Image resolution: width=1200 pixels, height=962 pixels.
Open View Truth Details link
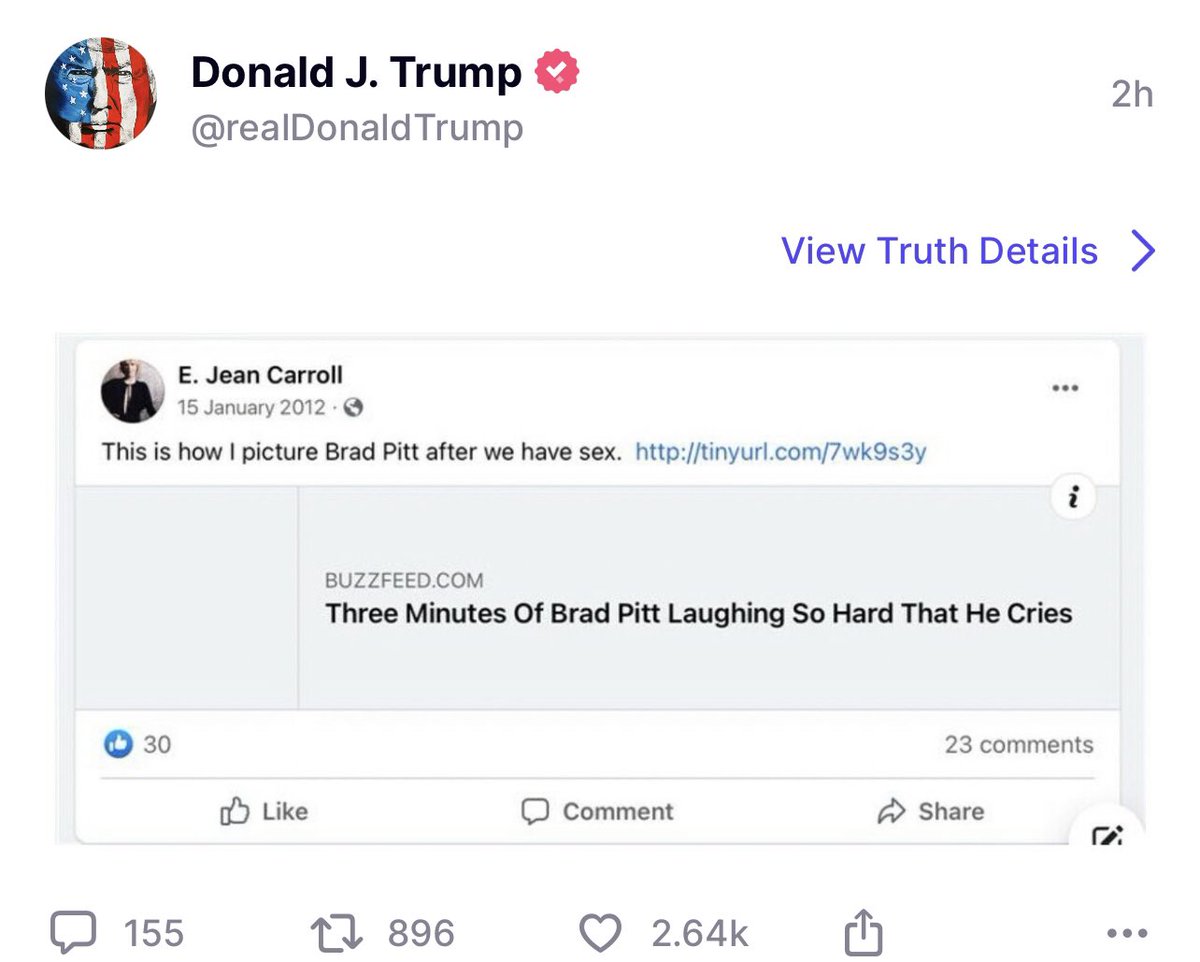click(x=939, y=251)
